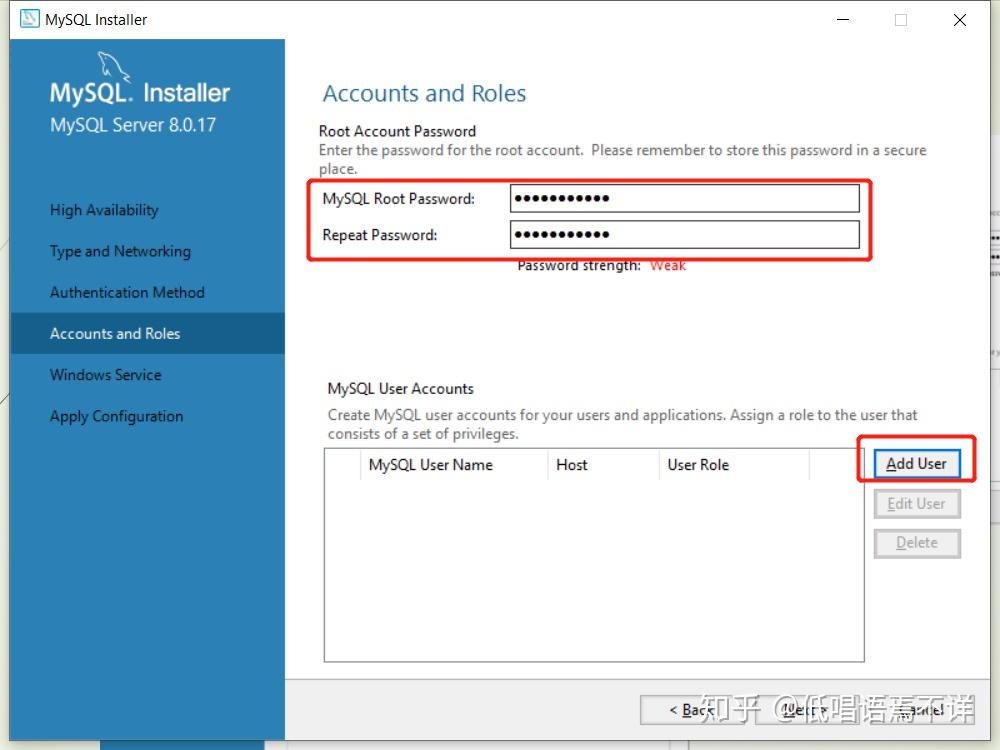This screenshot has height=750, width=1000.
Task: Hit the Delete user button
Action: (916, 543)
